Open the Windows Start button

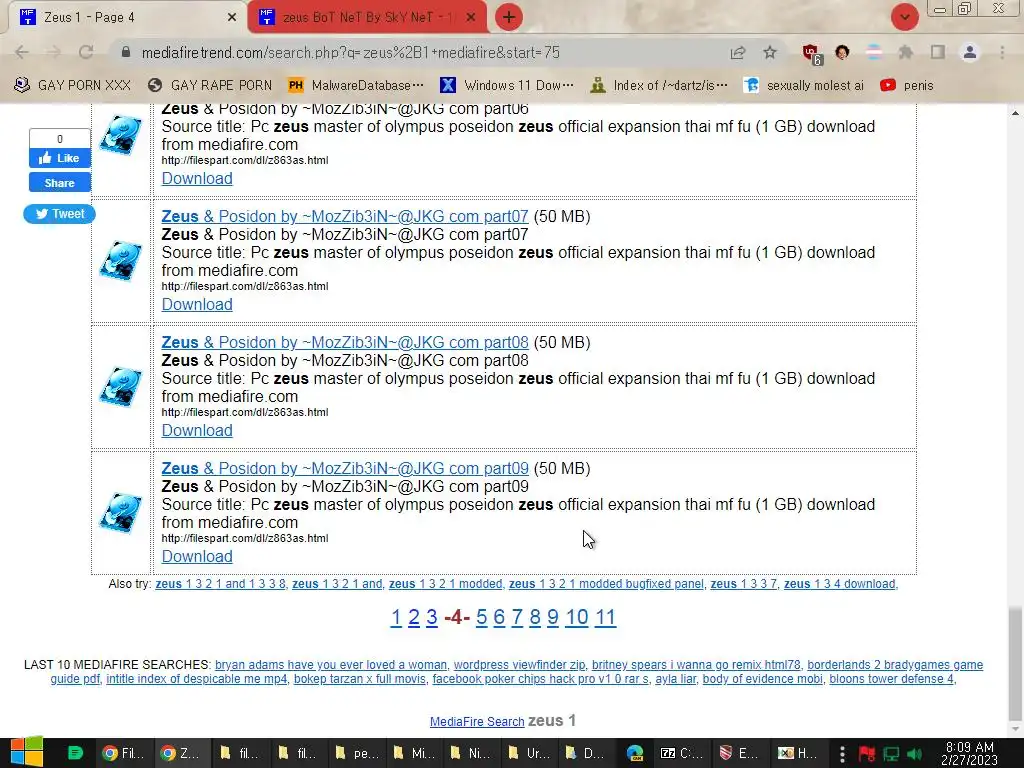tap(26, 753)
